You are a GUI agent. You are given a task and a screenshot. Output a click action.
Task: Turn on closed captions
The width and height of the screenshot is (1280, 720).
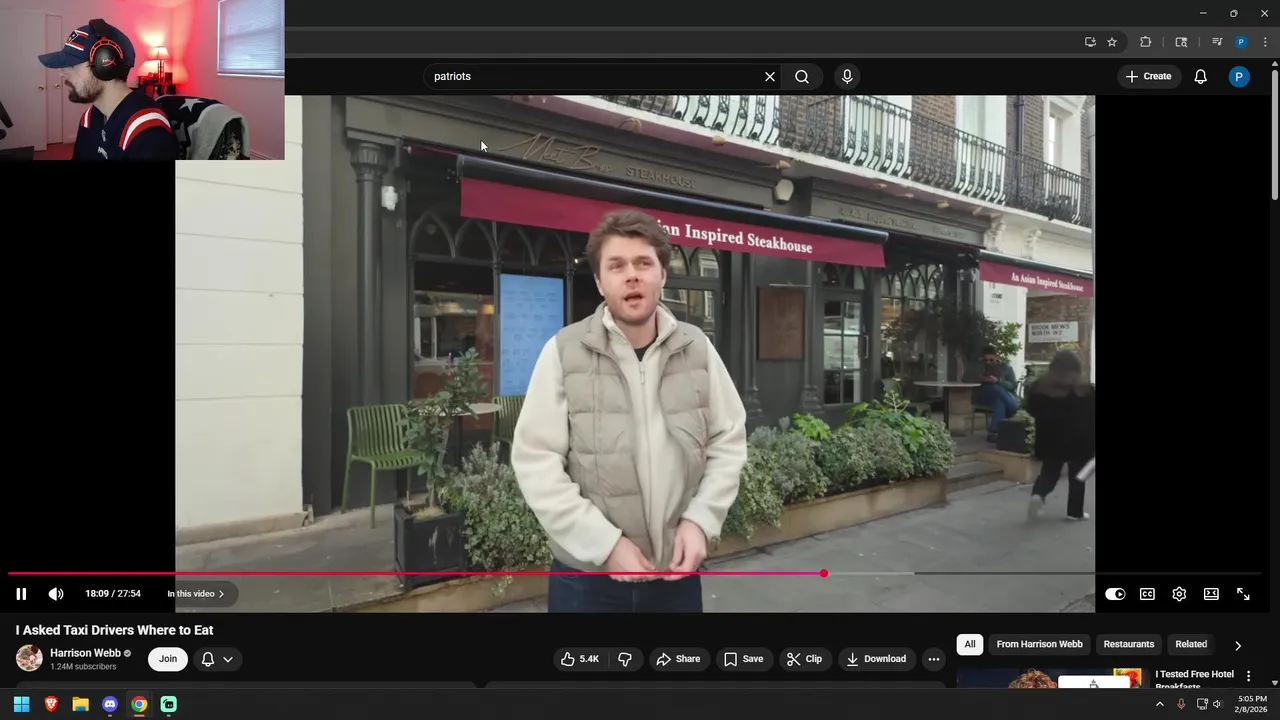(x=1147, y=594)
